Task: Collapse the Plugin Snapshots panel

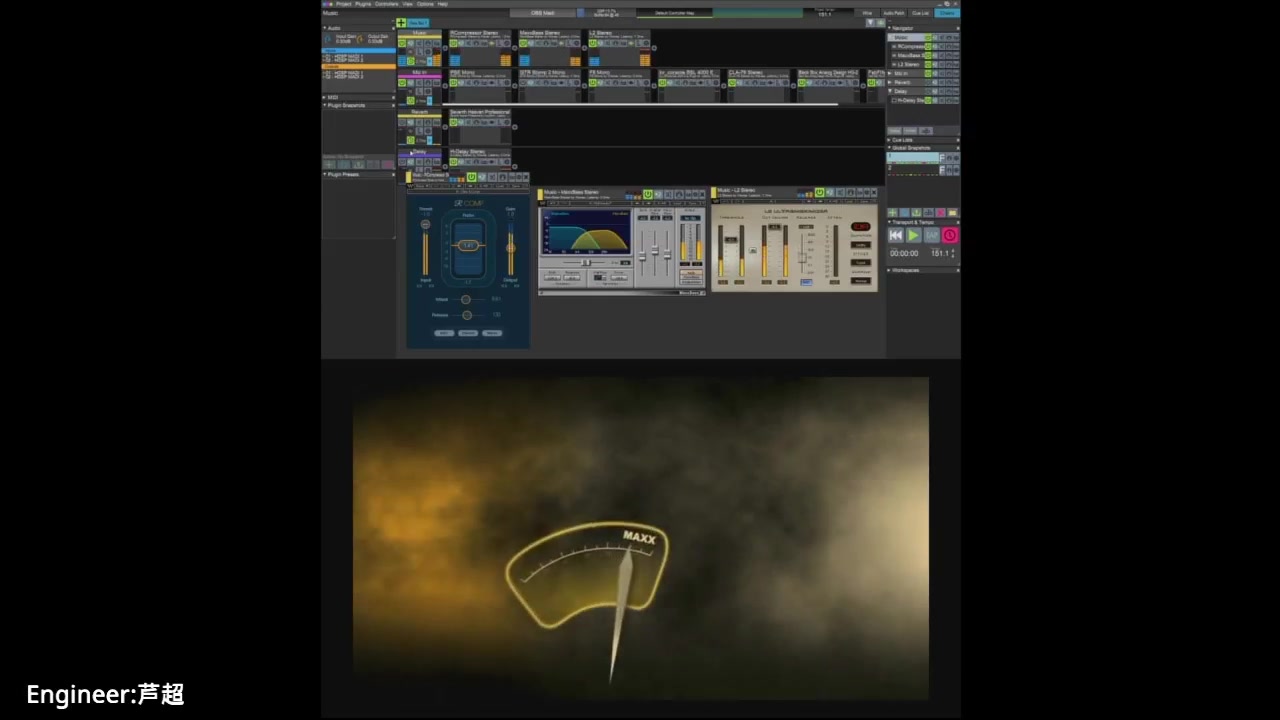Action: (x=324, y=105)
